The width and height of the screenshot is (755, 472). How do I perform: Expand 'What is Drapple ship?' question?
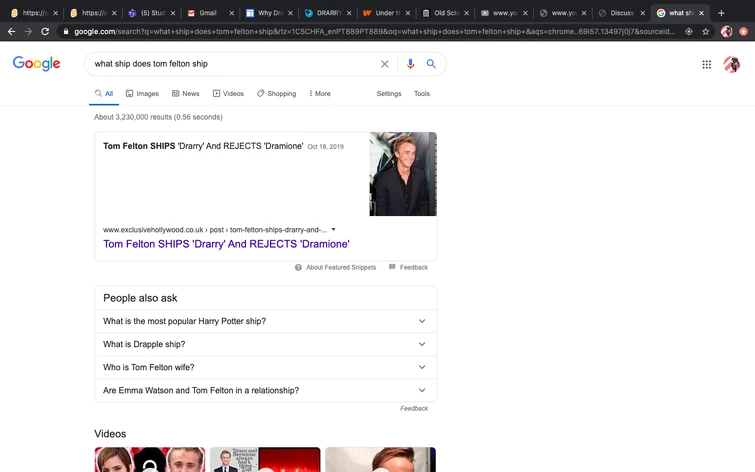(265, 344)
